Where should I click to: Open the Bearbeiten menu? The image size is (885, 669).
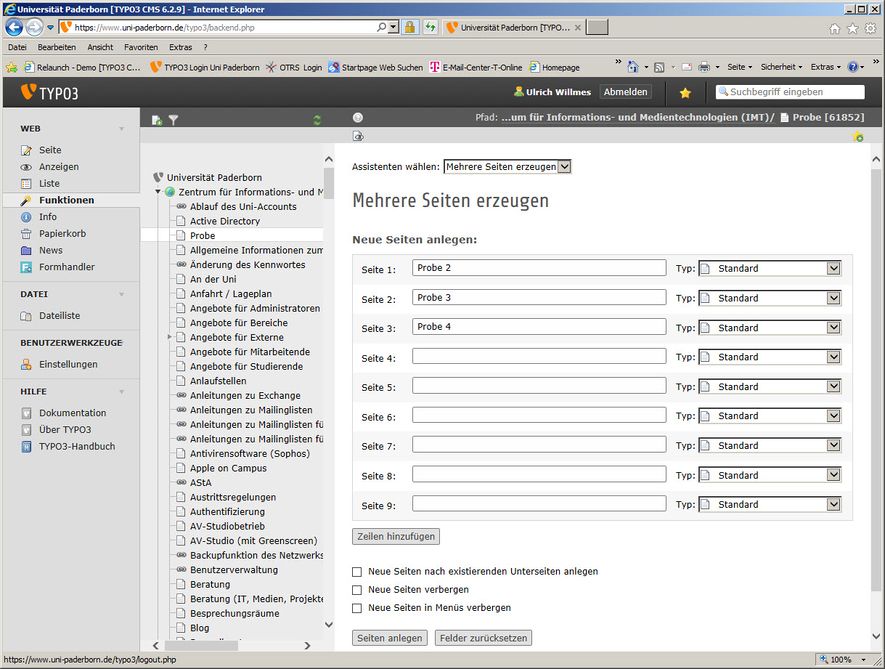click(x=56, y=47)
